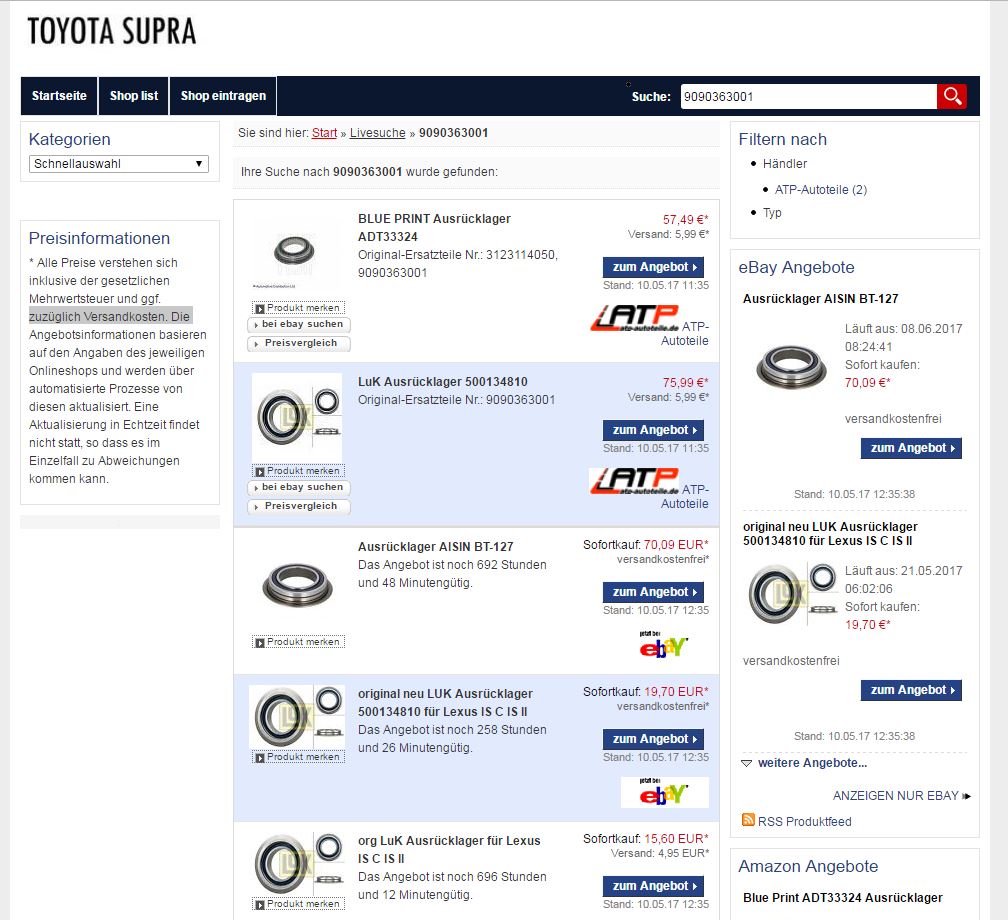Click zum Angebot for BLUE PRINT ADT33324
The height and width of the screenshot is (920, 1008).
[x=653, y=267]
